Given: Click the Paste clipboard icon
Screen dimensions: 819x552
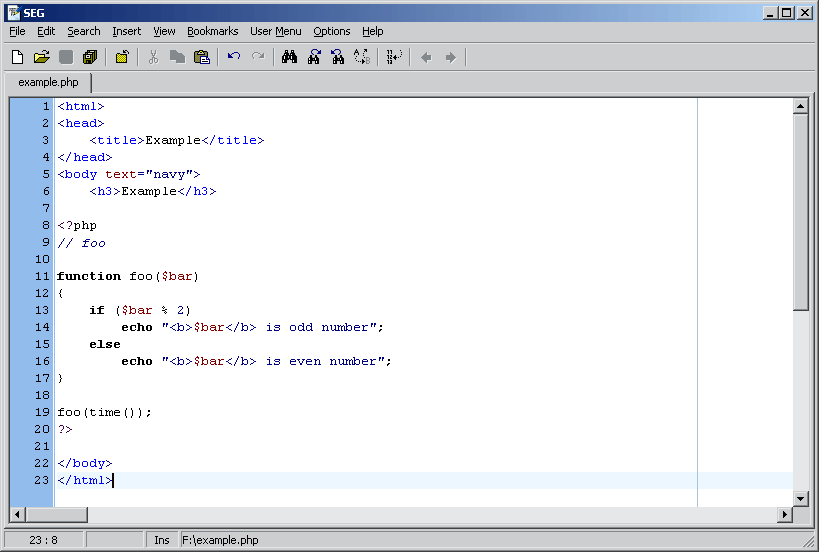Looking at the screenshot, I should click(x=202, y=57).
